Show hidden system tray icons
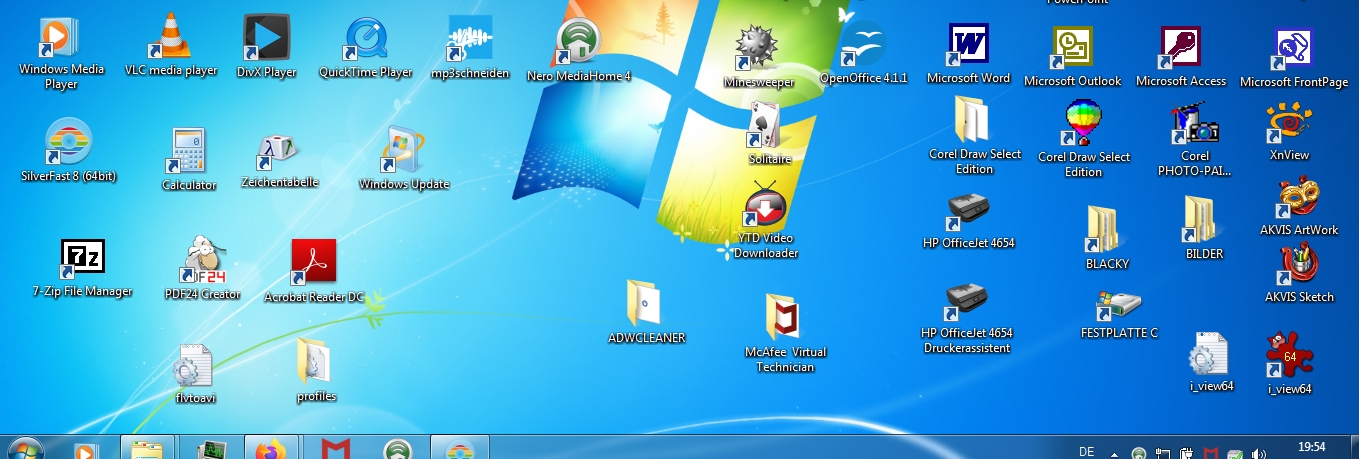The width and height of the screenshot is (1359, 459). (1113, 453)
